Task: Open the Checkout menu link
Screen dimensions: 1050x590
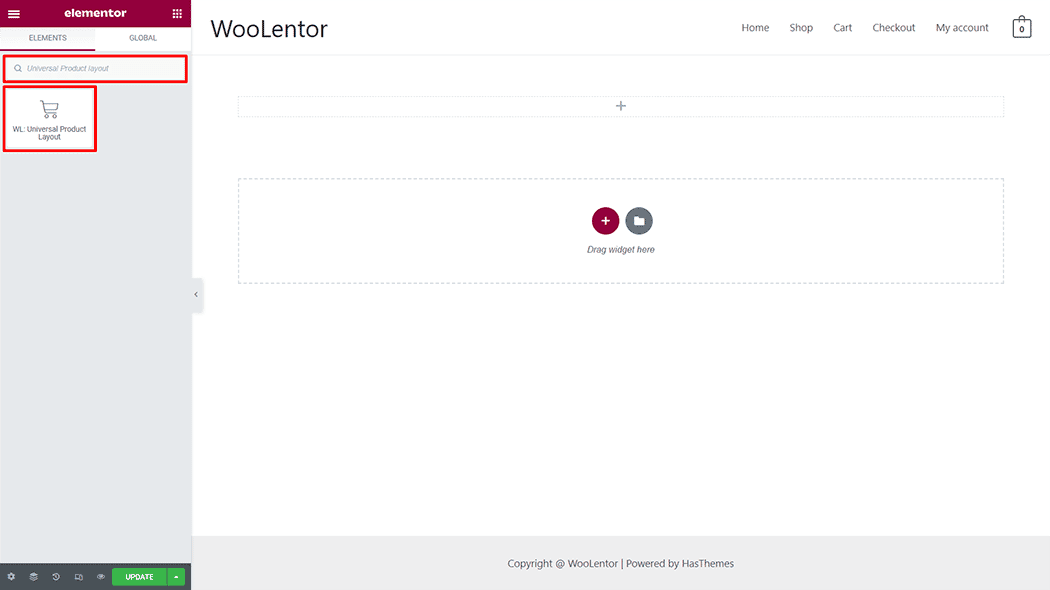Action: tap(893, 27)
